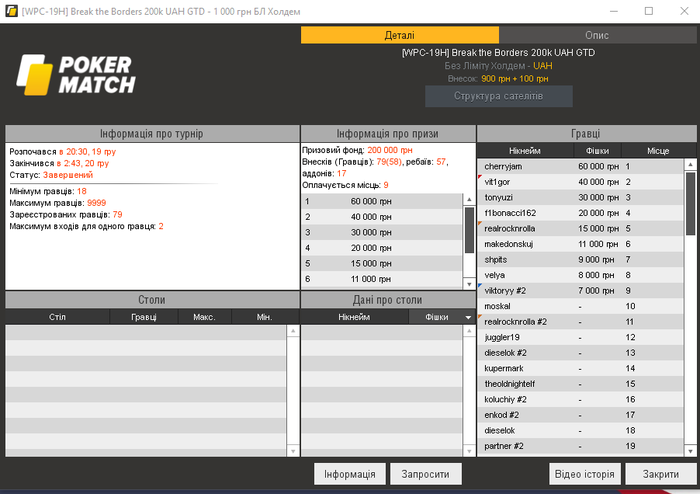This screenshot has width=700, height=494.
Task: Select player cherryjam
Action: pyautogui.click(x=580, y=166)
